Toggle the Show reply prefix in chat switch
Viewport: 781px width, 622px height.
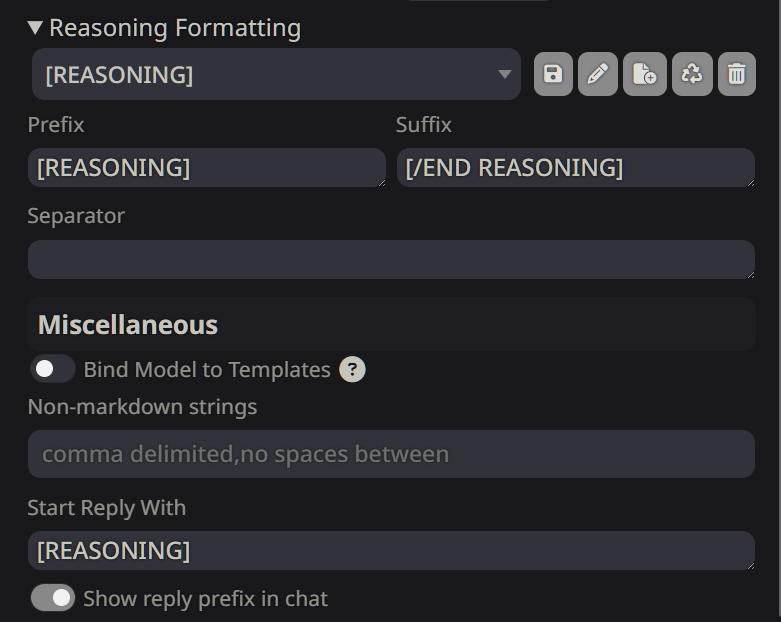52,598
